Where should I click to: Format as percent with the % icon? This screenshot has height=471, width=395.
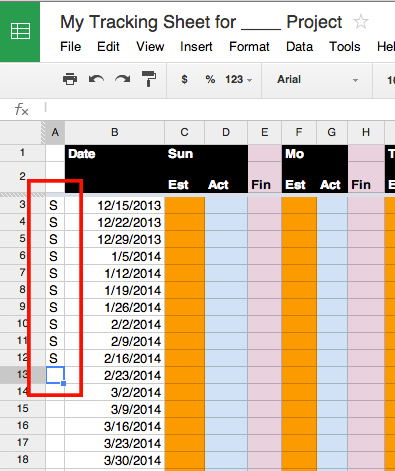pyautogui.click(x=210, y=80)
